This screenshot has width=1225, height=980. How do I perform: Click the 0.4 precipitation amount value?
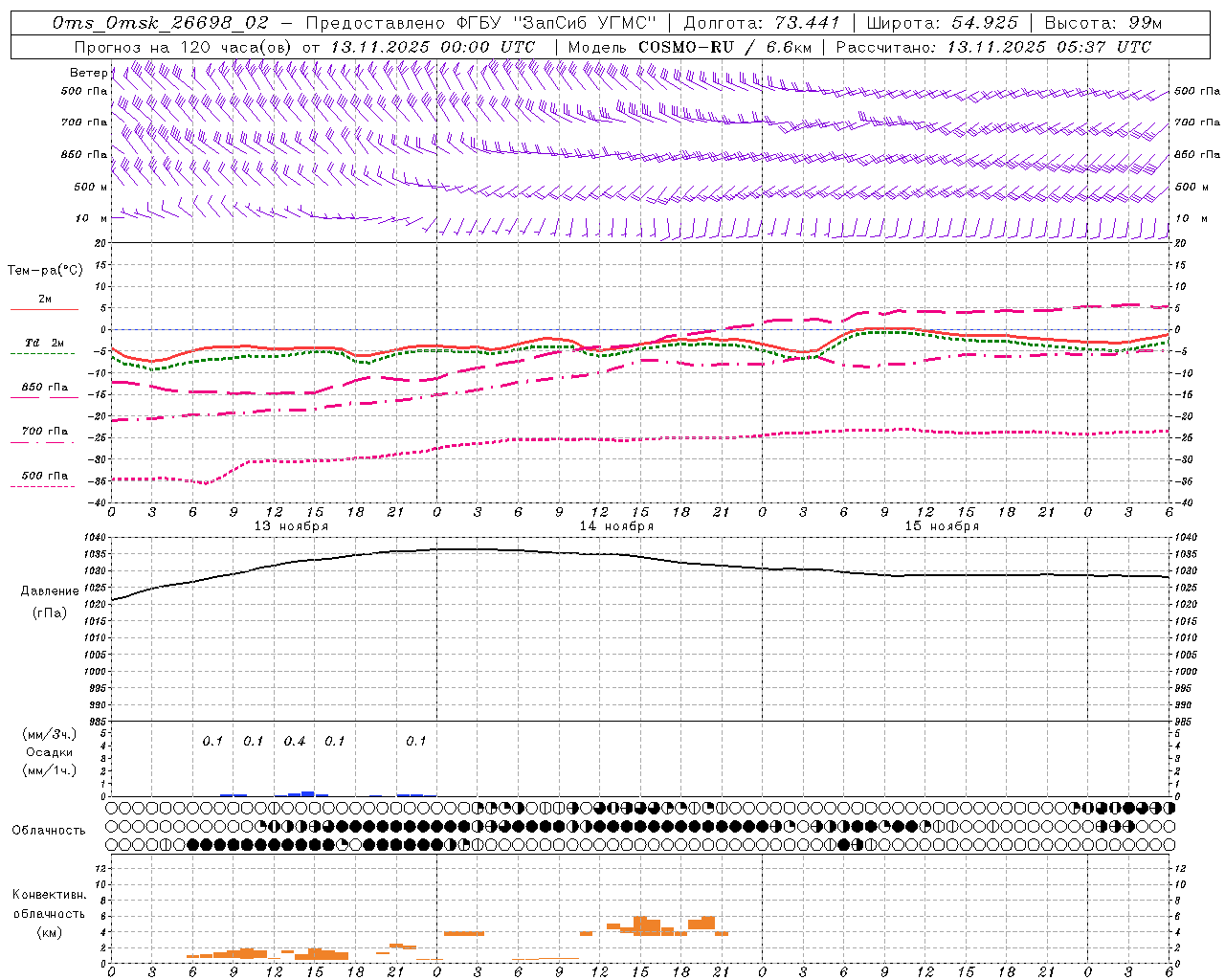(x=295, y=742)
